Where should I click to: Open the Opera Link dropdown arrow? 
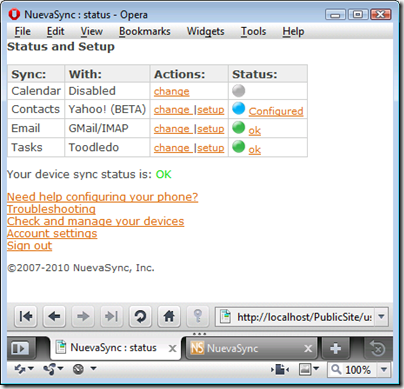(x=31, y=369)
